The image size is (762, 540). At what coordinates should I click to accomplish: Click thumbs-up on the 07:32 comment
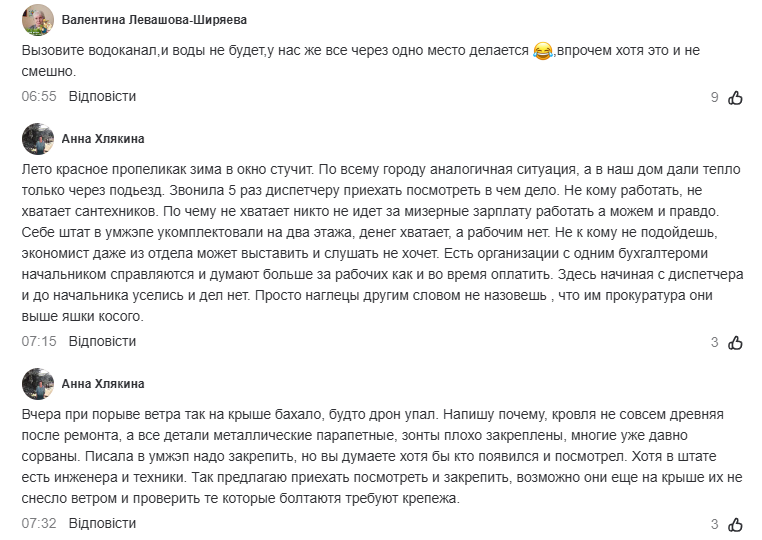click(735, 525)
